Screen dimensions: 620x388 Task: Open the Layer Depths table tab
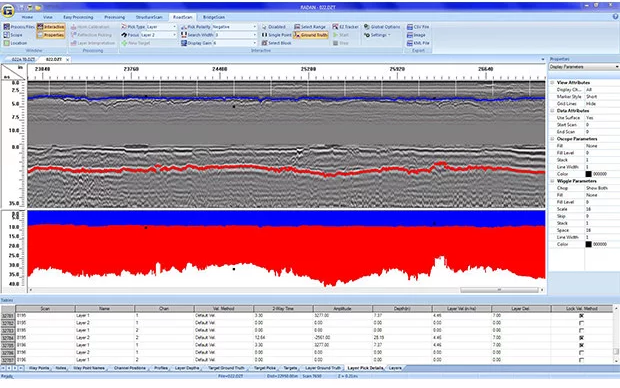point(187,368)
